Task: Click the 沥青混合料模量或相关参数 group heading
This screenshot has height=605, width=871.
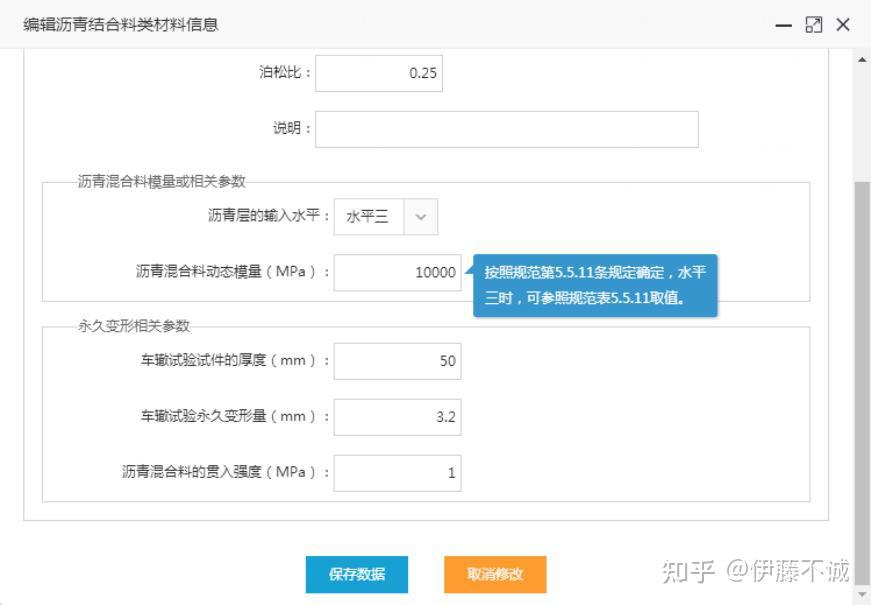Action: click(162, 181)
